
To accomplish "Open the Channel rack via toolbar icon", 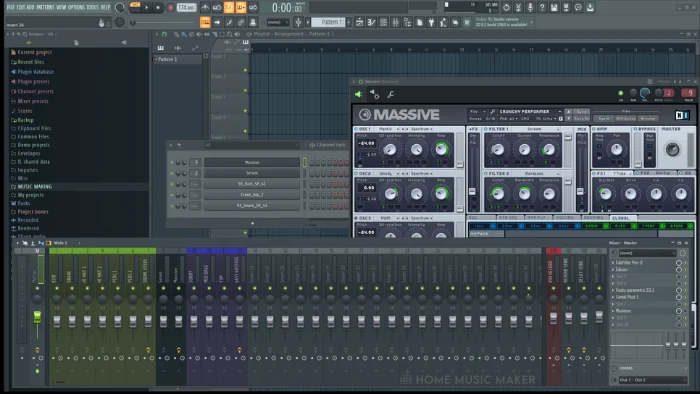I will click(x=383, y=22).
